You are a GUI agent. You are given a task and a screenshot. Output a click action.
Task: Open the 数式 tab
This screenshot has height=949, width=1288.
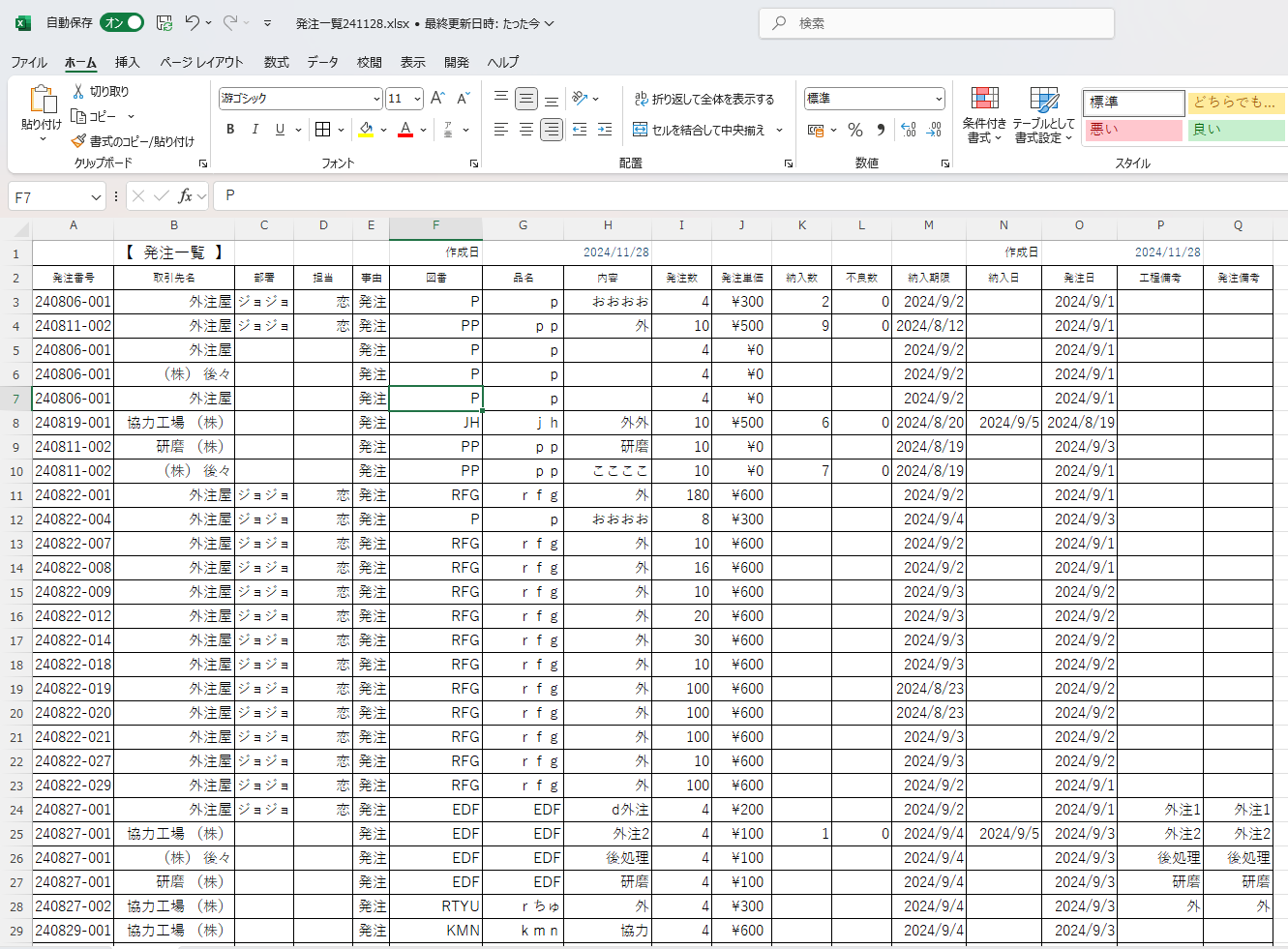point(276,62)
